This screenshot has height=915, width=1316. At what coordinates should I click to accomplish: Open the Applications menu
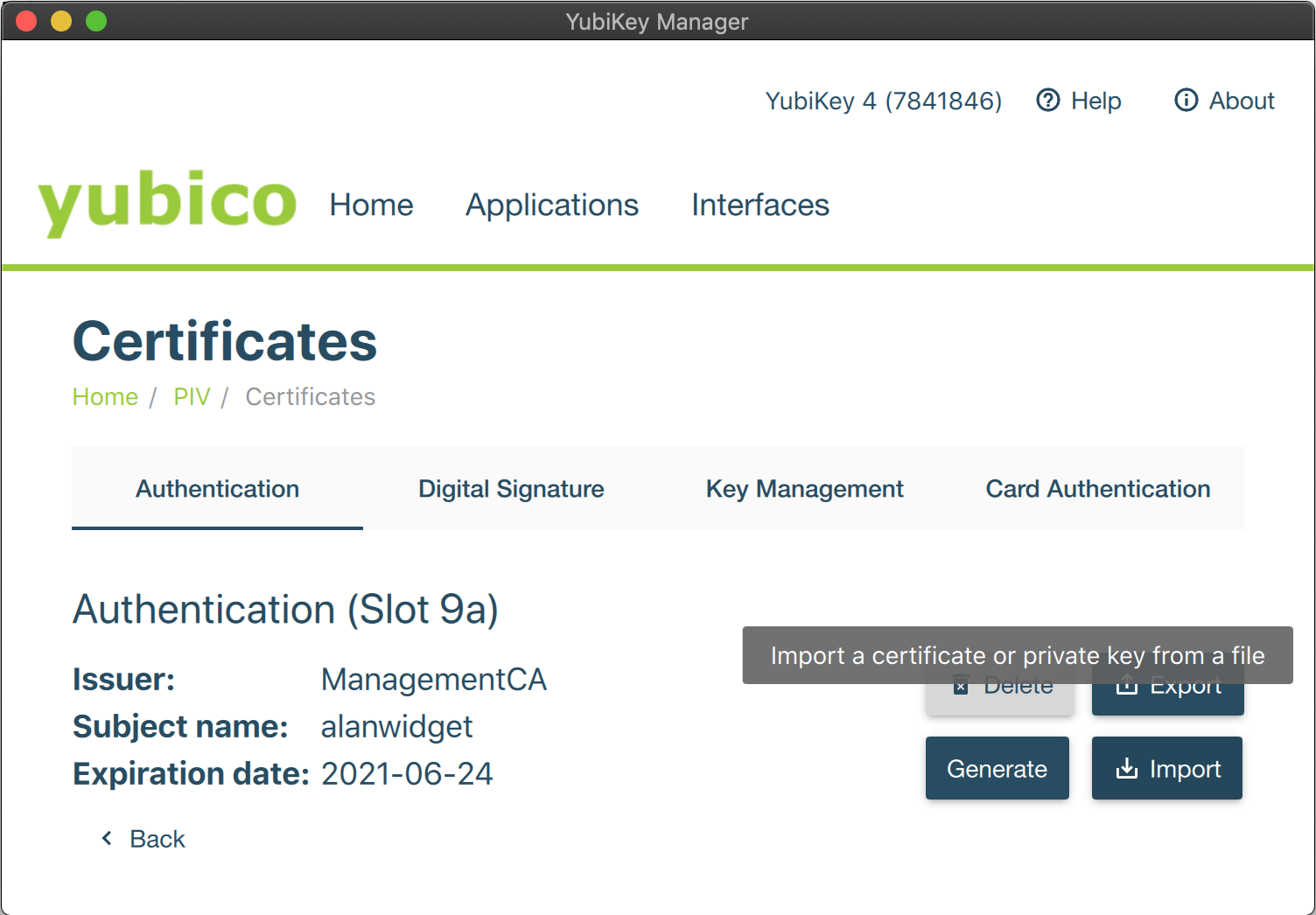pyautogui.click(x=551, y=205)
